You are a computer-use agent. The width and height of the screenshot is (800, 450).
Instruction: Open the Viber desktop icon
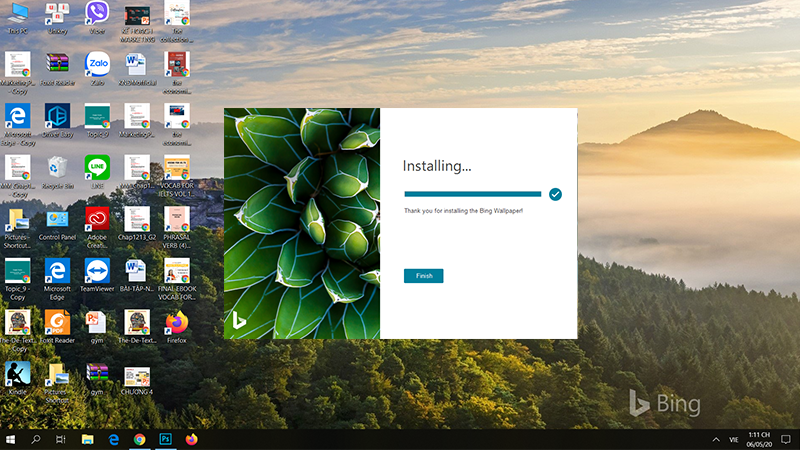97,13
